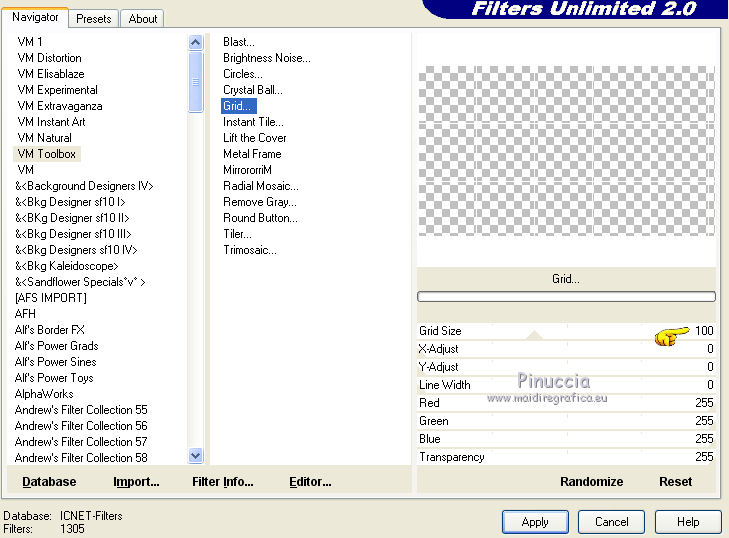This screenshot has height=538, width=729.
Task: Select VM Experimental category
Action: tap(58, 90)
